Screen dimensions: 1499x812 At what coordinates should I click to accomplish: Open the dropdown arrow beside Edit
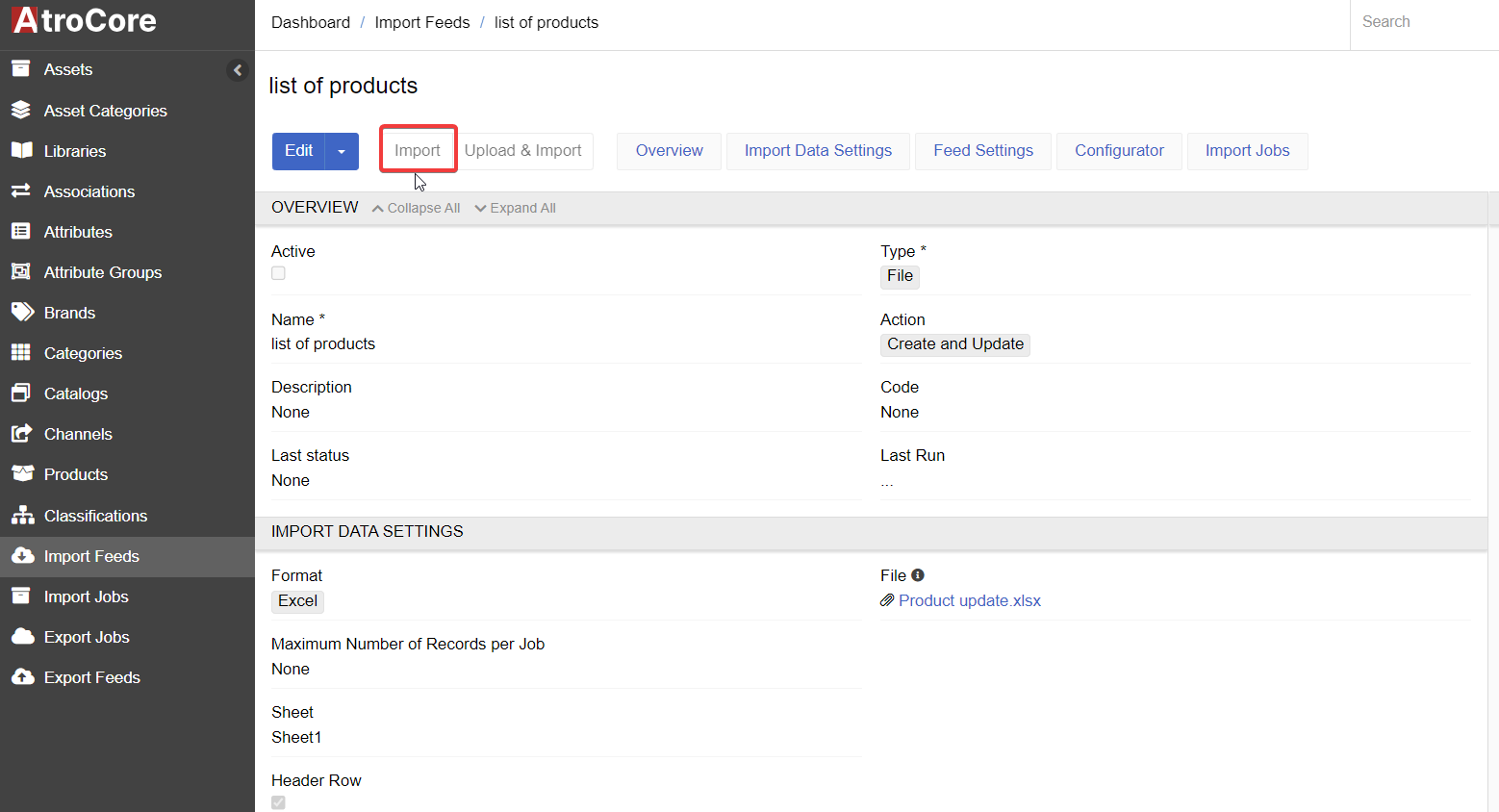coord(342,151)
